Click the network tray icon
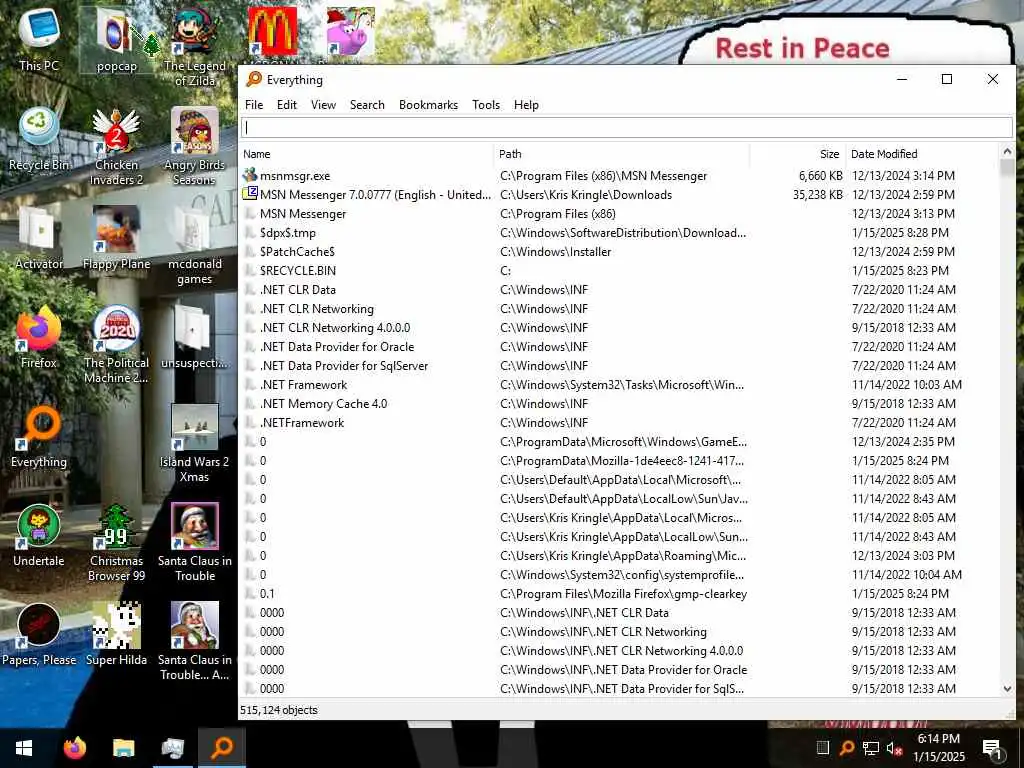 point(871,748)
